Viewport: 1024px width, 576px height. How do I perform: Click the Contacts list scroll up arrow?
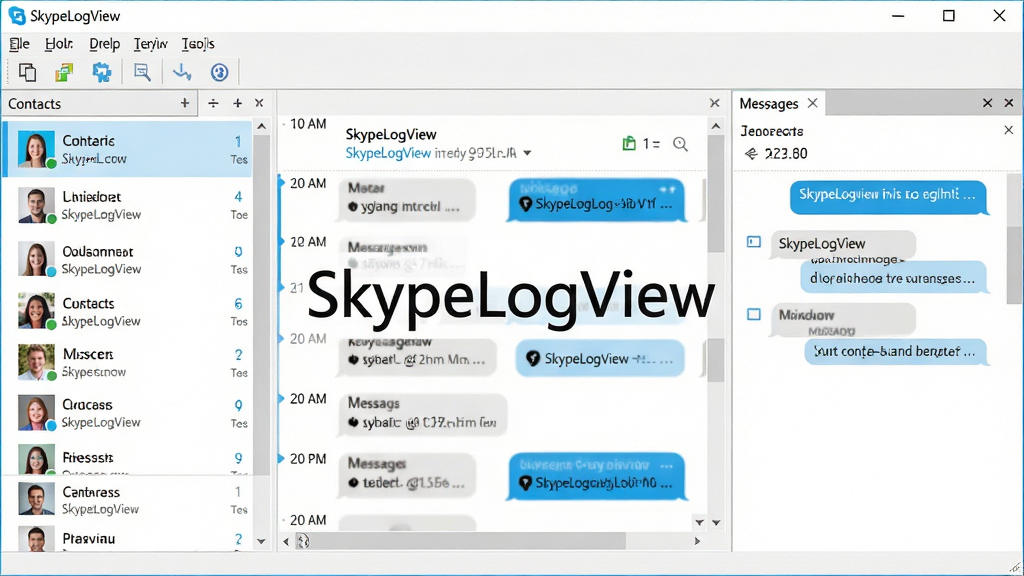[261, 126]
